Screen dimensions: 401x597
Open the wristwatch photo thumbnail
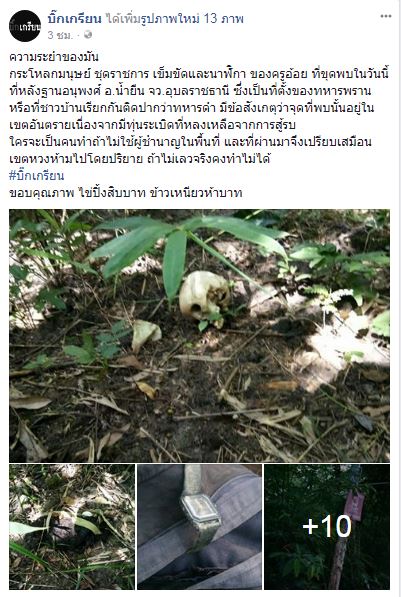pyautogui.click(x=200, y=527)
